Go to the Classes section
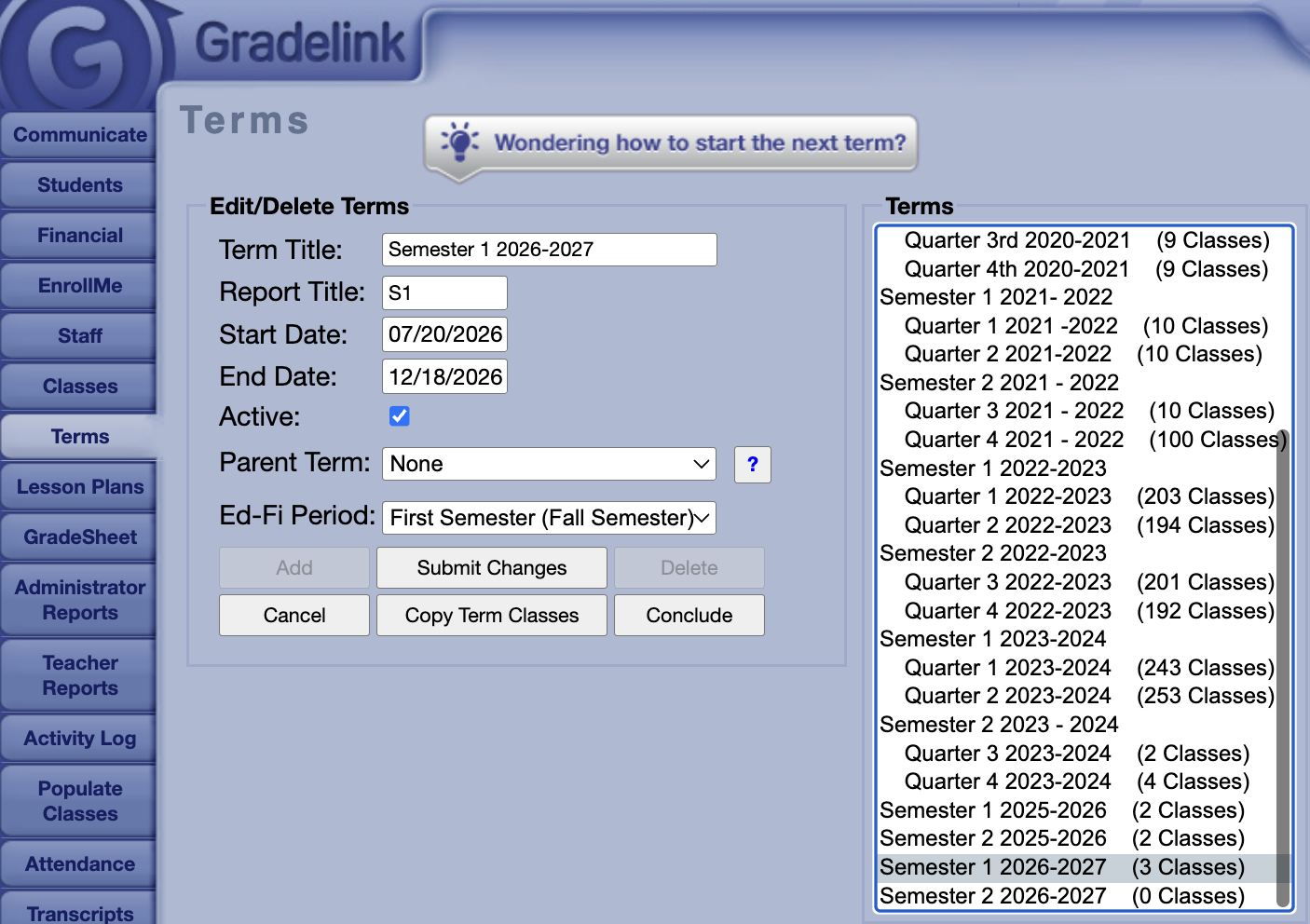The width and height of the screenshot is (1310, 924). (x=79, y=387)
